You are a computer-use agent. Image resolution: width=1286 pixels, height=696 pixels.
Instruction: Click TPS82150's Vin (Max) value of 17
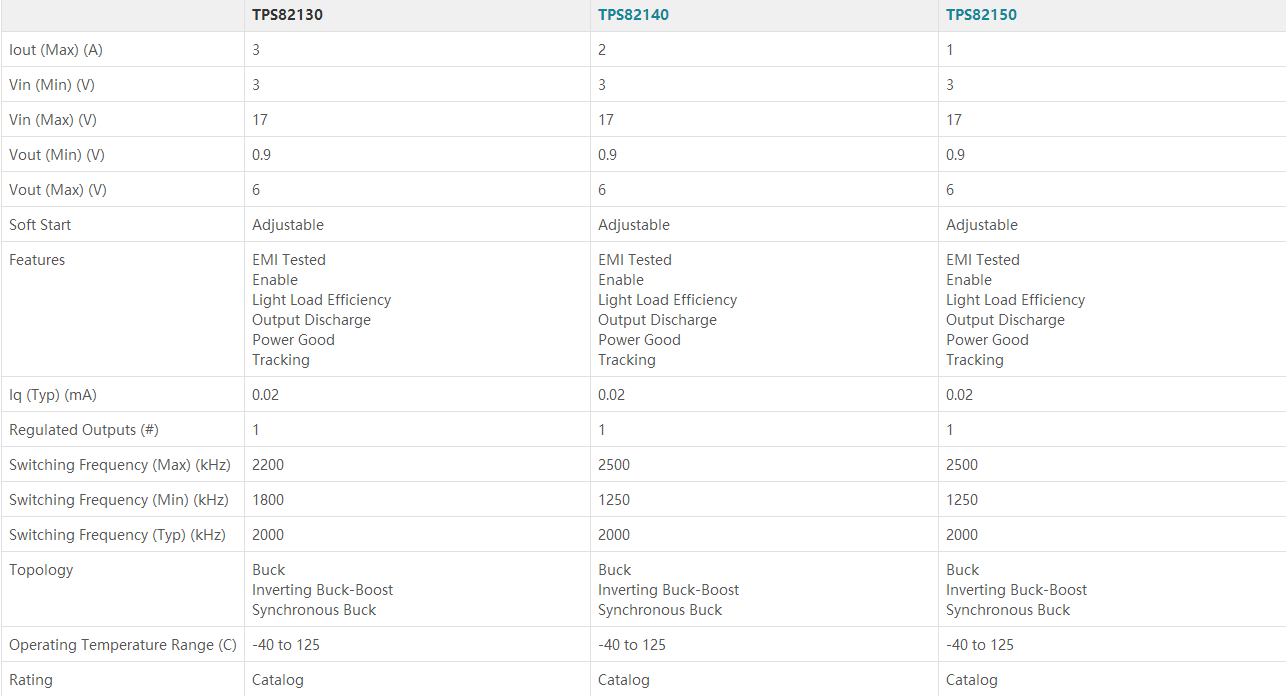954,120
